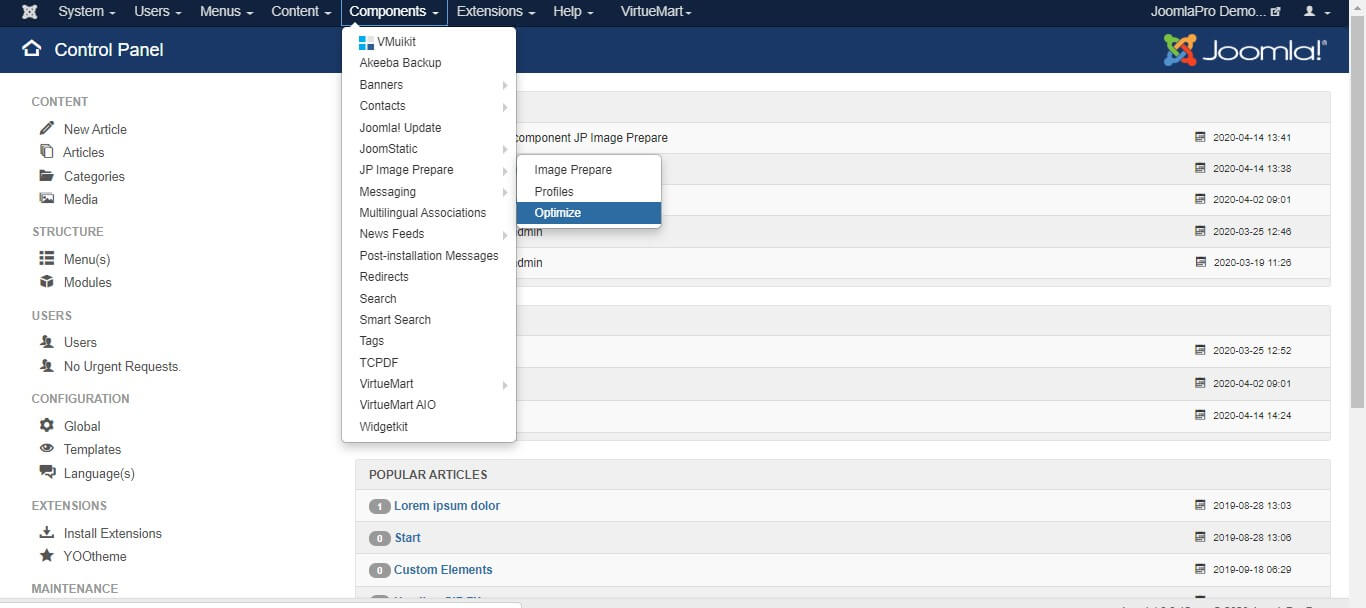Open the System menu dropdown

click(x=86, y=12)
